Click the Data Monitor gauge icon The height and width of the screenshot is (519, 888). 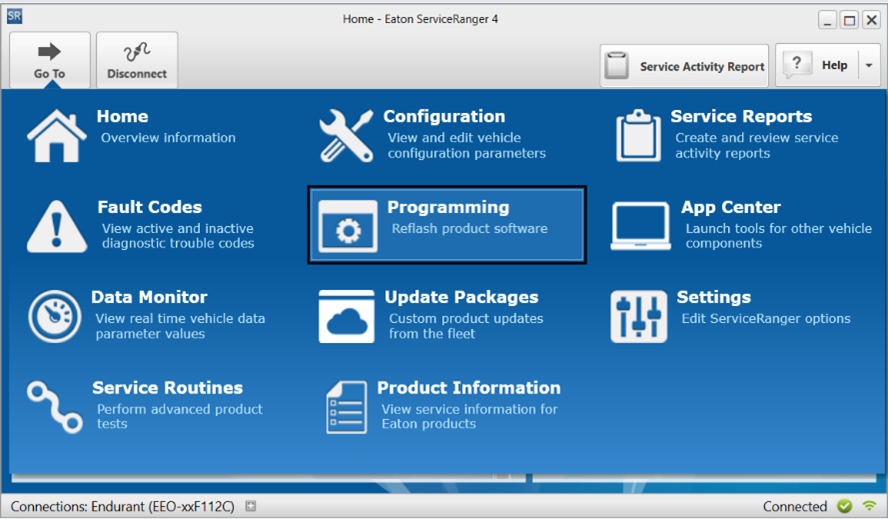55,316
